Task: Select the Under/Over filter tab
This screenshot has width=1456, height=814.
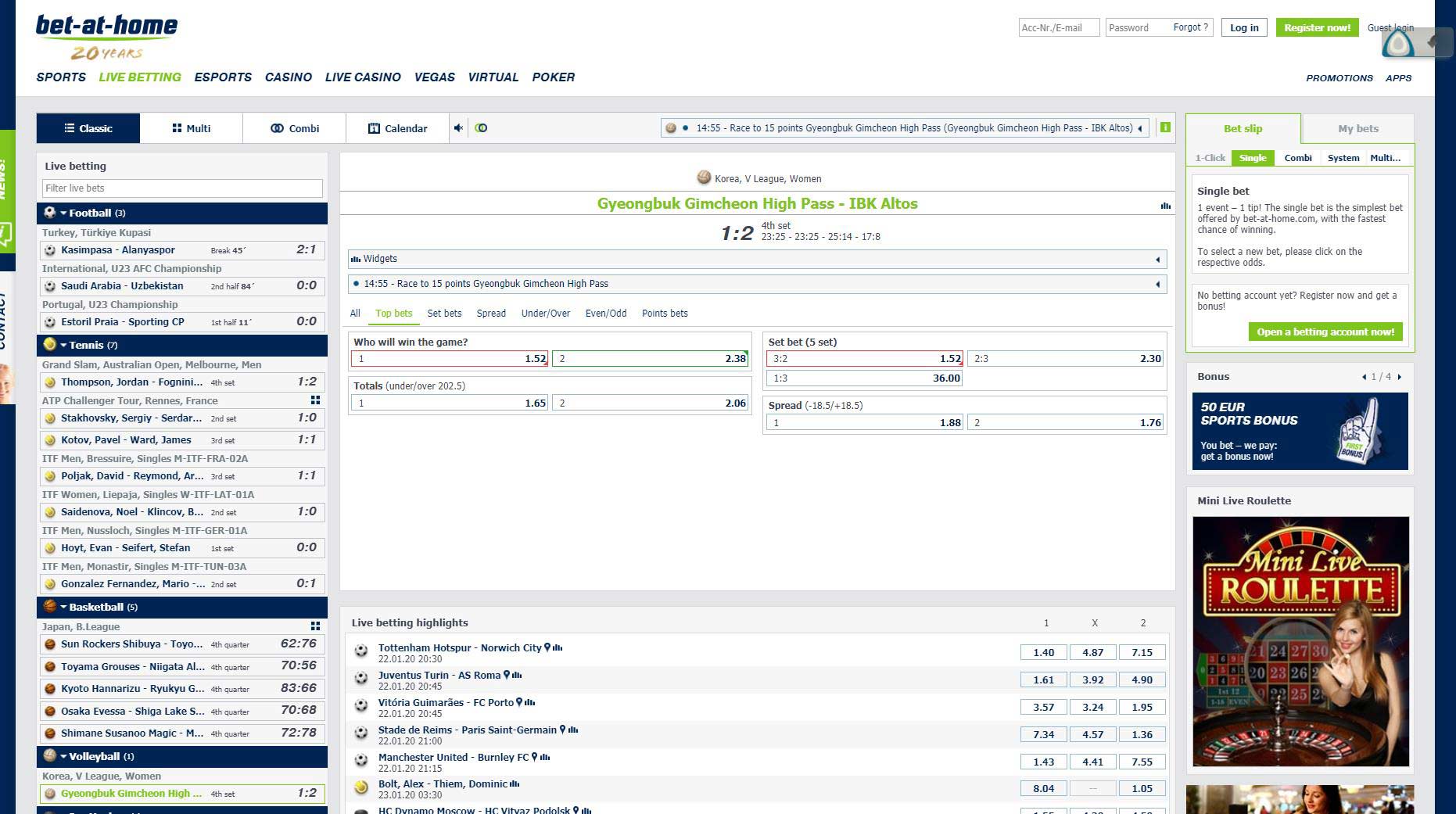Action: pyautogui.click(x=546, y=313)
